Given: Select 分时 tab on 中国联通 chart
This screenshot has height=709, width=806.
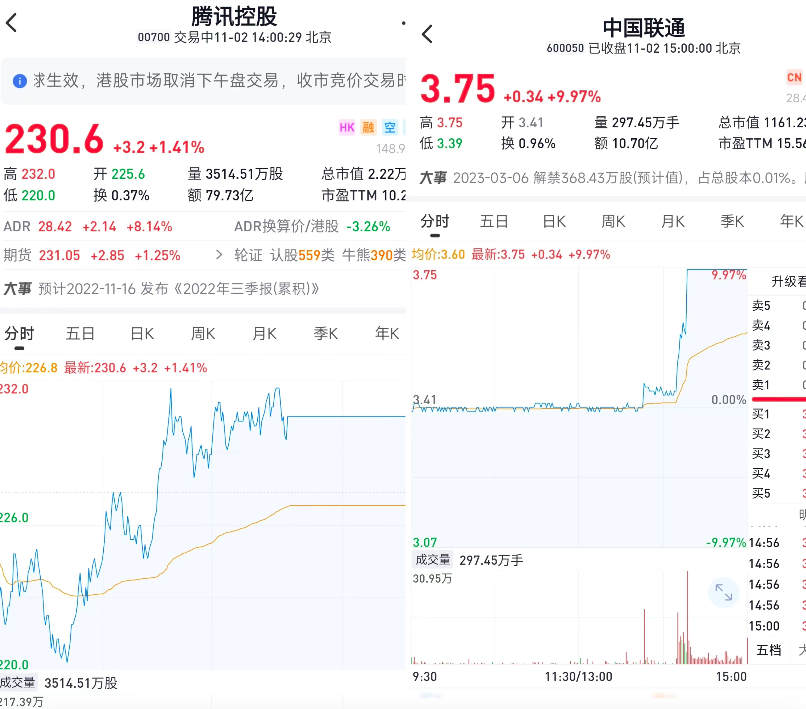Looking at the screenshot, I should [435, 221].
